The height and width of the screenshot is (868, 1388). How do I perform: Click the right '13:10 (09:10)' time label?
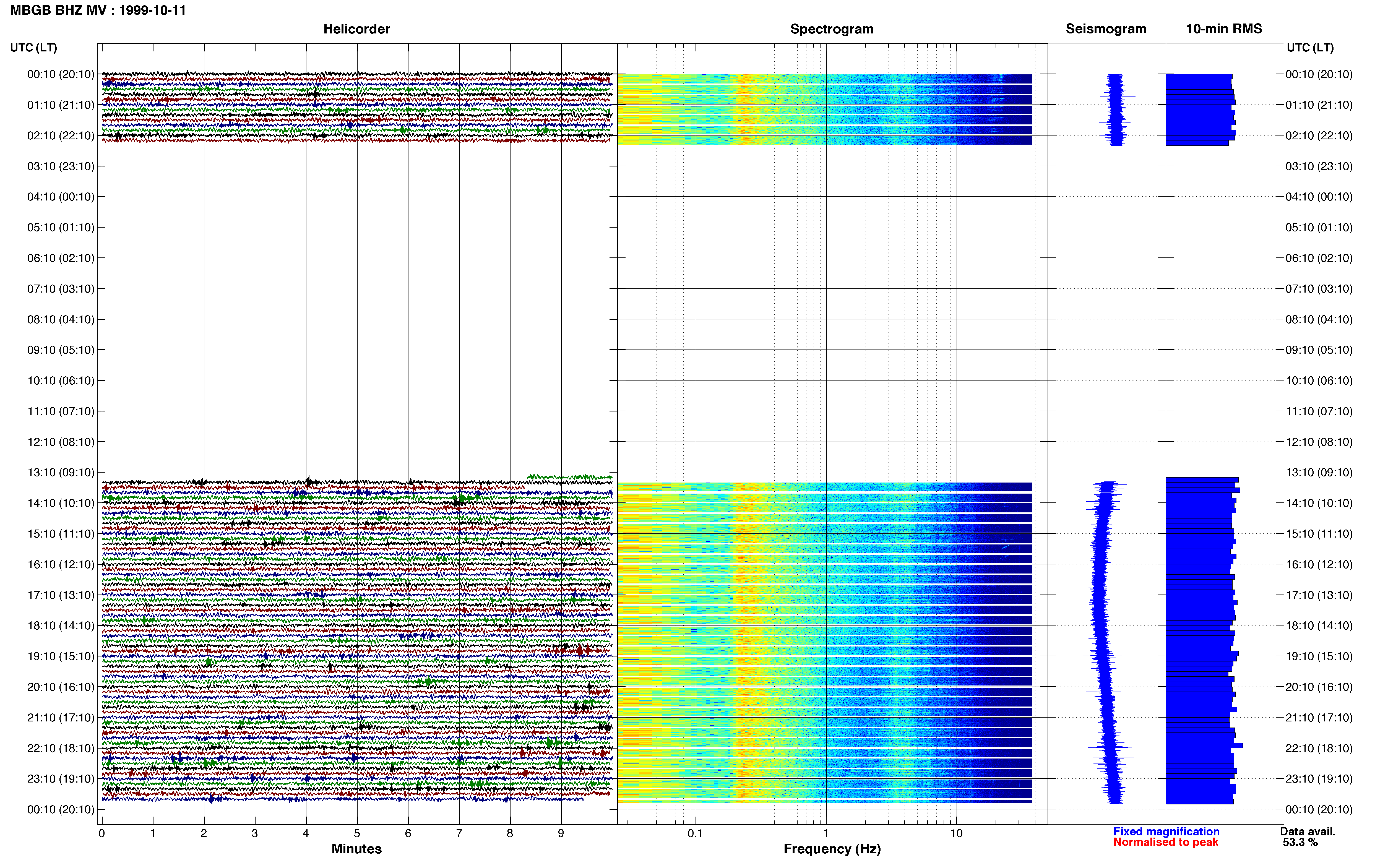pos(1319,473)
